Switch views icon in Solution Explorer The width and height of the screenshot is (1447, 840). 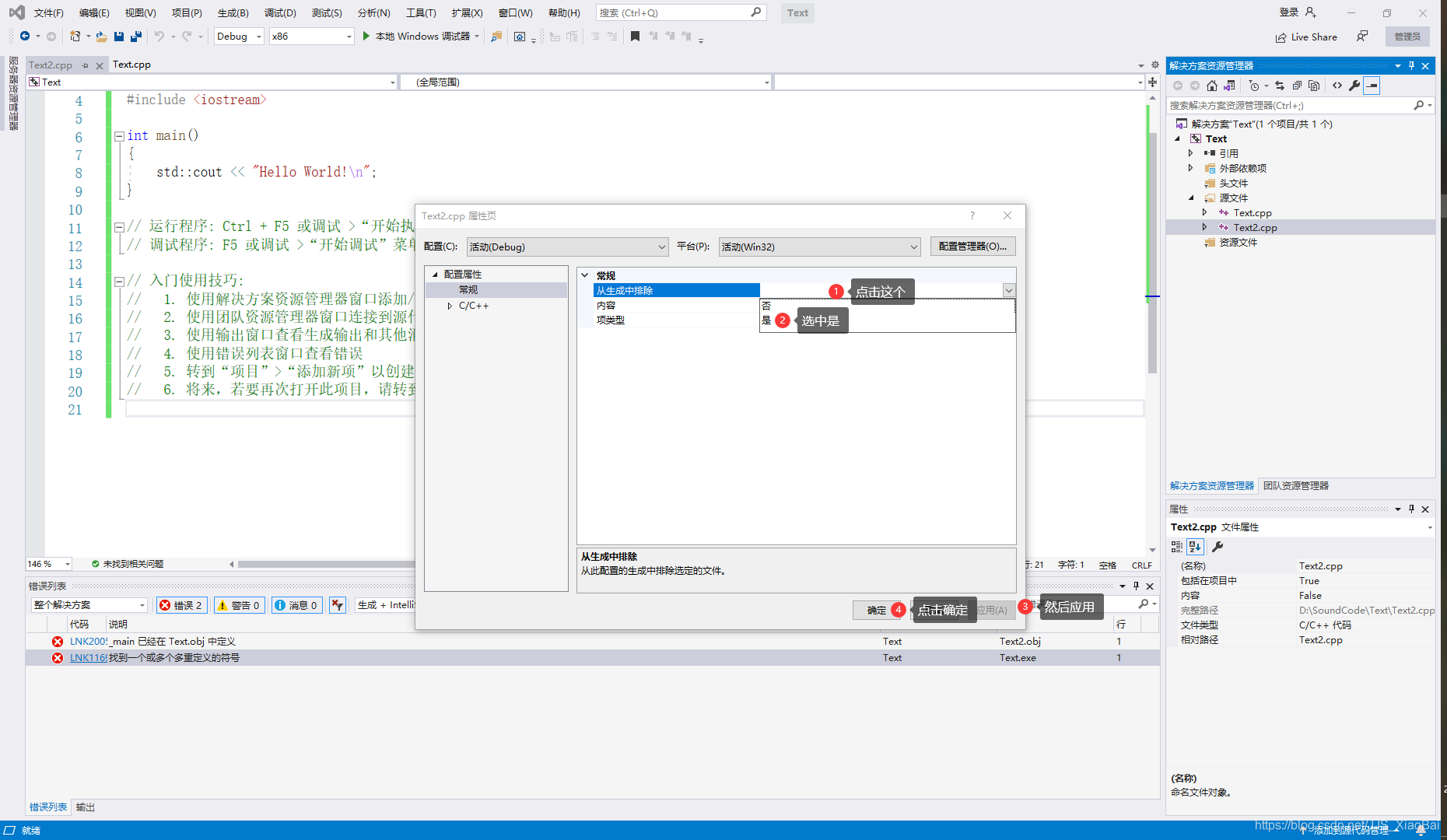1229,86
